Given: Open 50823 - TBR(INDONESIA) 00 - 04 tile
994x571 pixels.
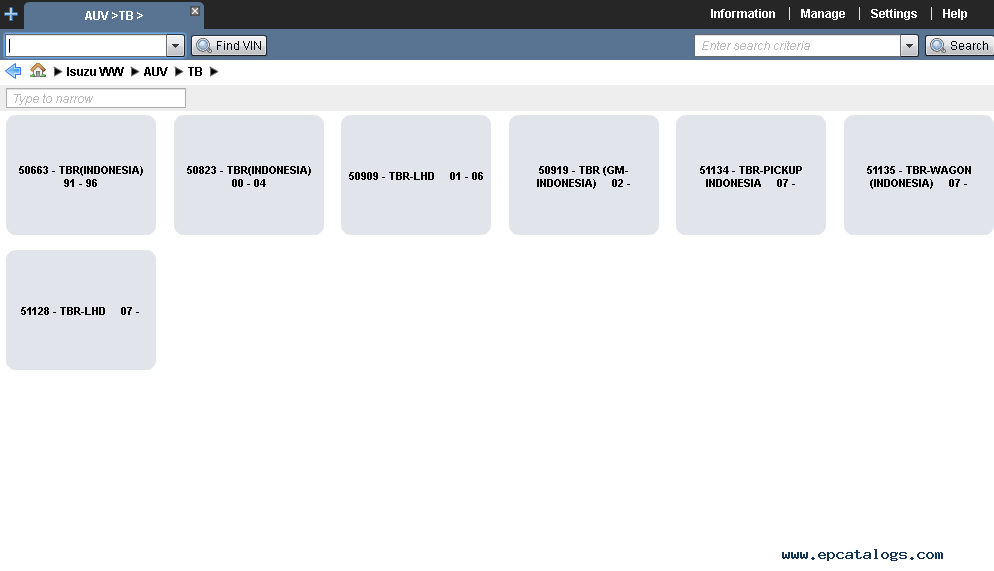Looking at the screenshot, I should 249,175.
